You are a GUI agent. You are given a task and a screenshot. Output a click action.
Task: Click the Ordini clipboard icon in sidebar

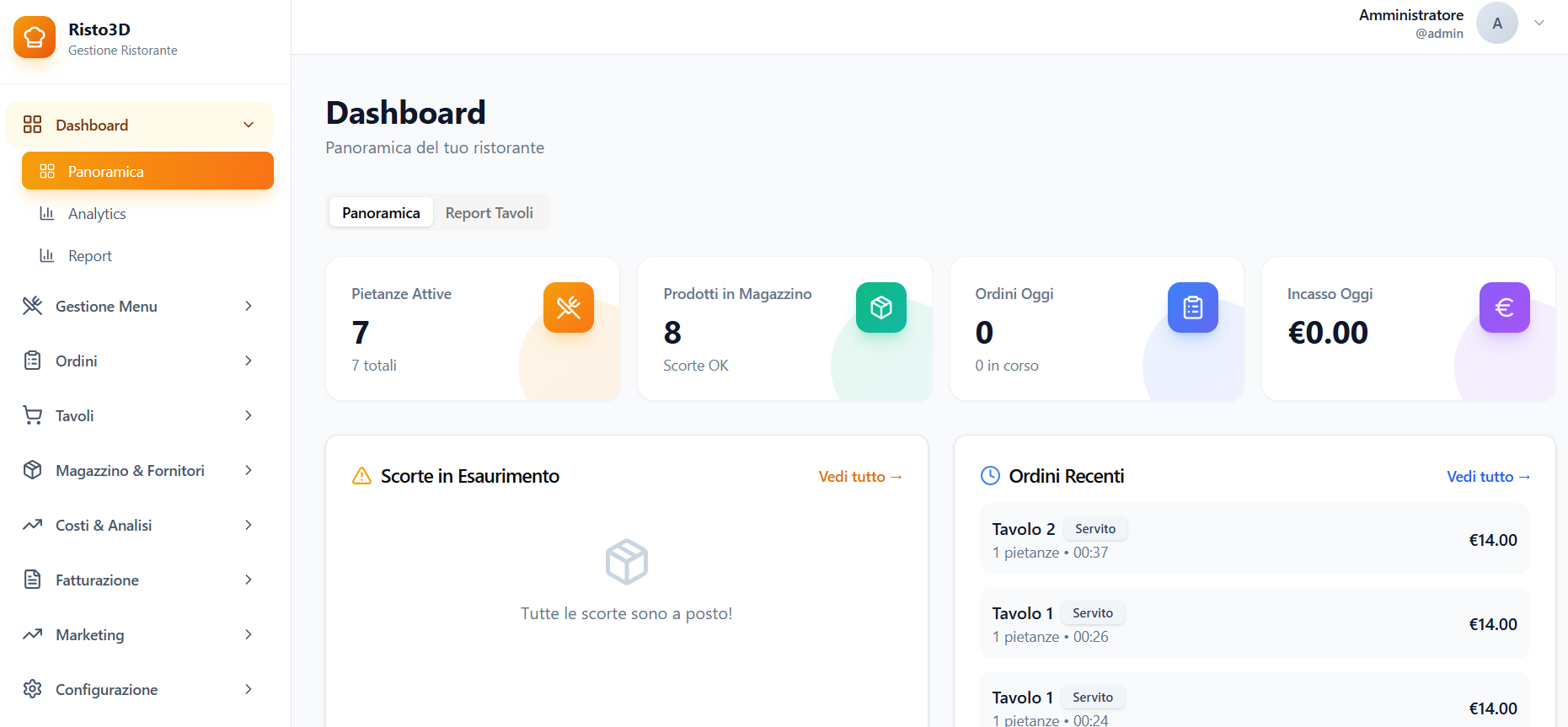pos(32,361)
